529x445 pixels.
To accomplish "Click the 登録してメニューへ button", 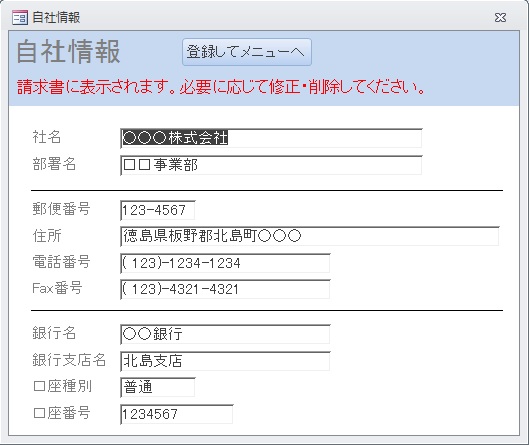I will [247, 52].
